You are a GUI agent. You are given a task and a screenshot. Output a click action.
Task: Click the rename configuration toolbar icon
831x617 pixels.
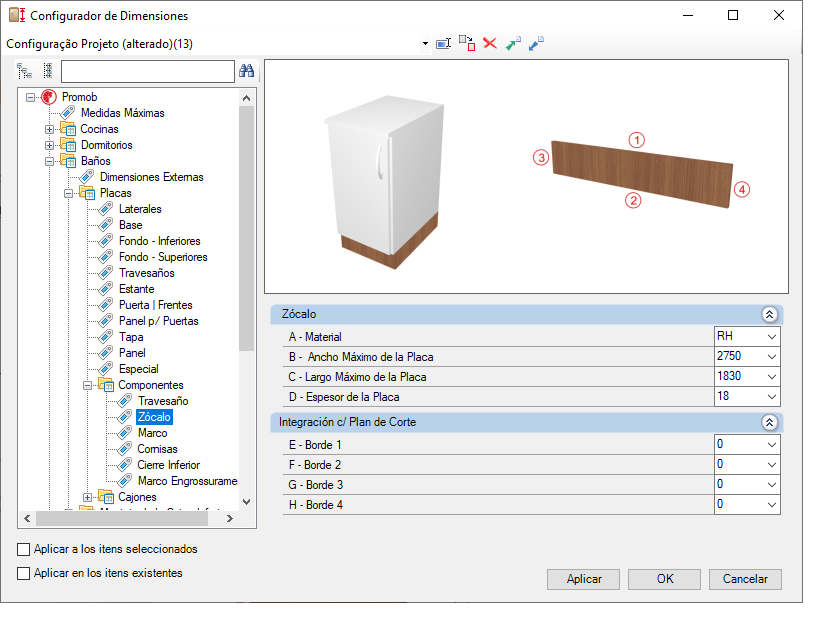[444, 43]
